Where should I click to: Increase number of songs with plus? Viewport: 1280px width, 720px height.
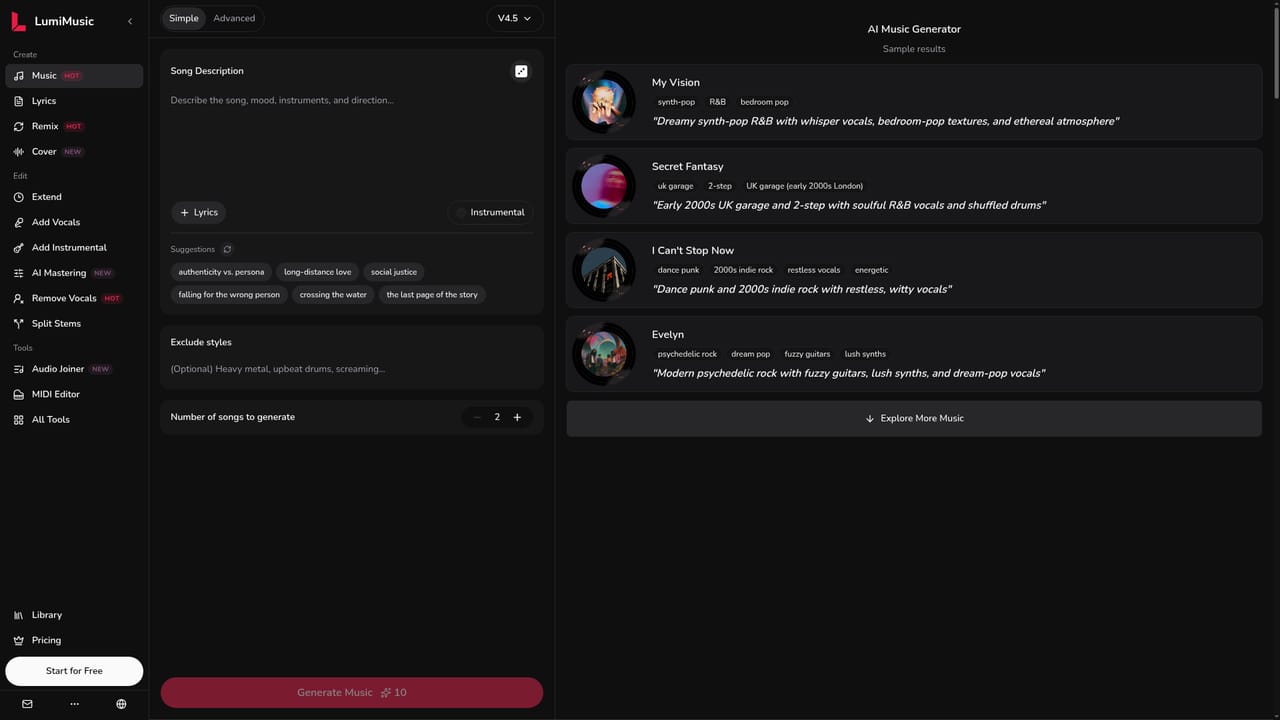[517, 417]
